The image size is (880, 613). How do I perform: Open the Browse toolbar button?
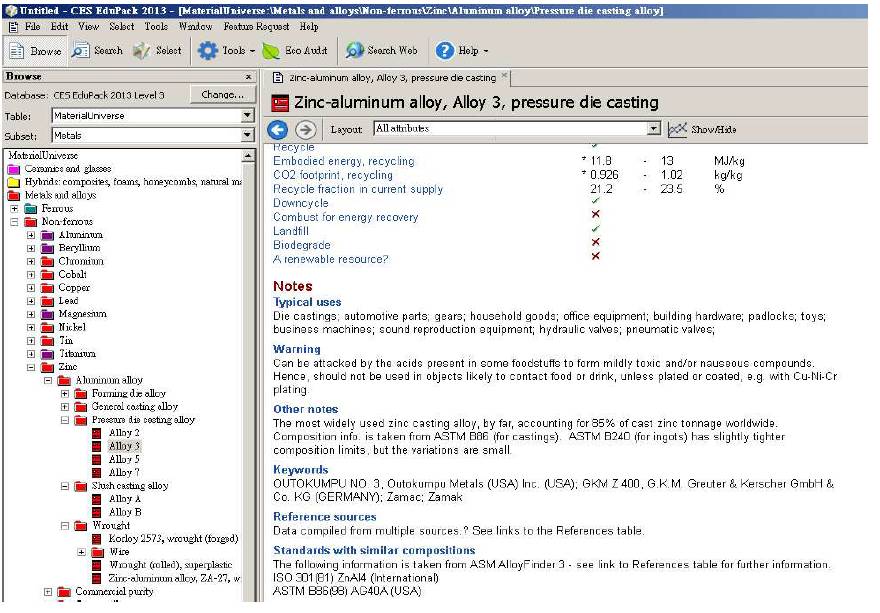pyautogui.click(x=35, y=51)
